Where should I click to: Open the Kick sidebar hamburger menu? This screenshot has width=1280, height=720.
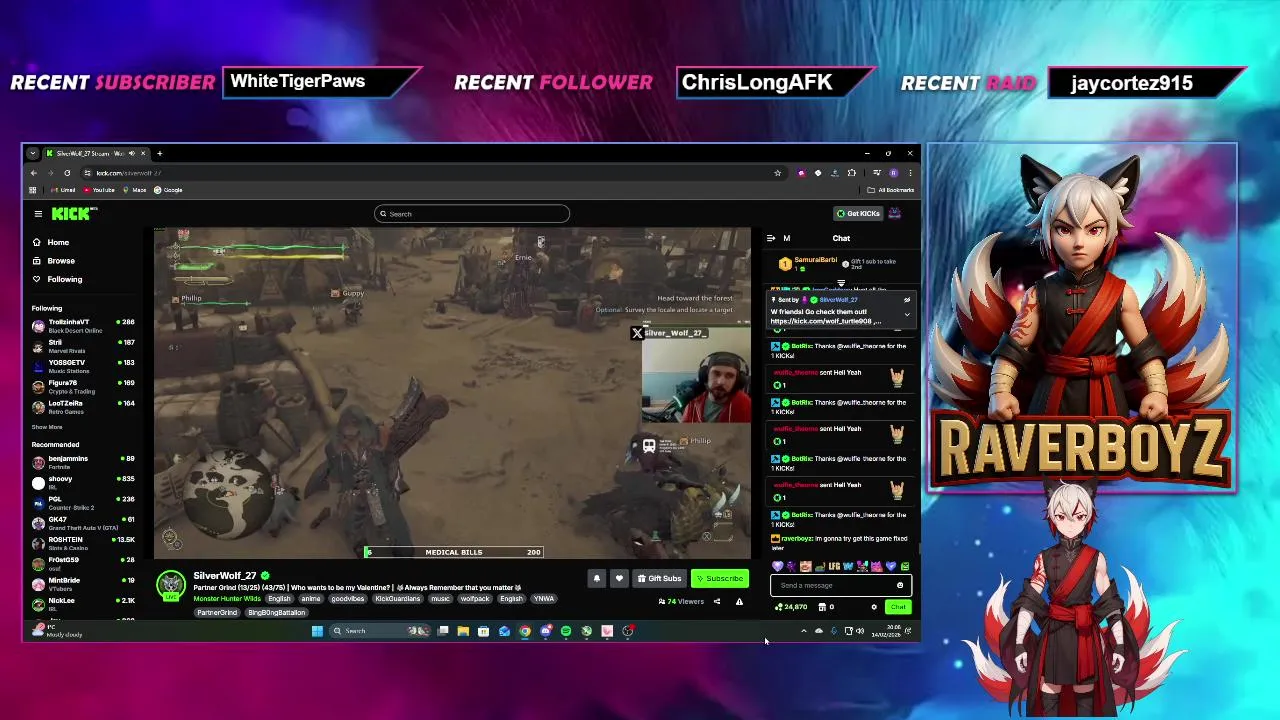coord(38,213)
